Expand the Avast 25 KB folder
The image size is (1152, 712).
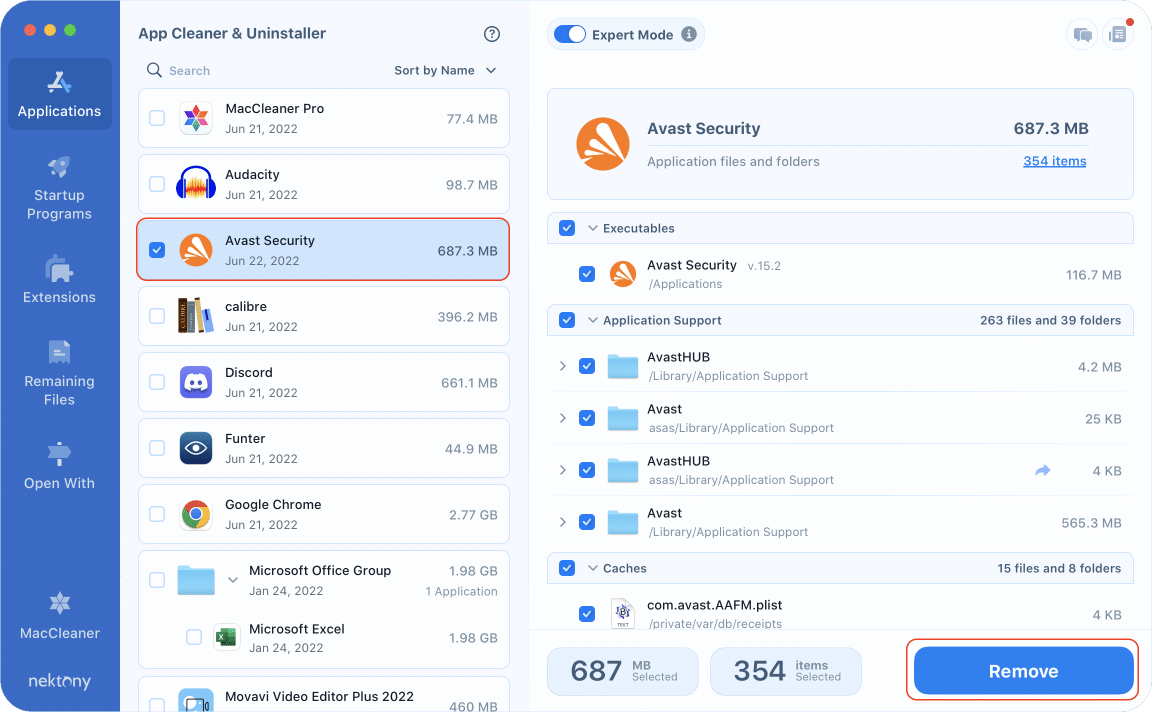tap(563, 418)
